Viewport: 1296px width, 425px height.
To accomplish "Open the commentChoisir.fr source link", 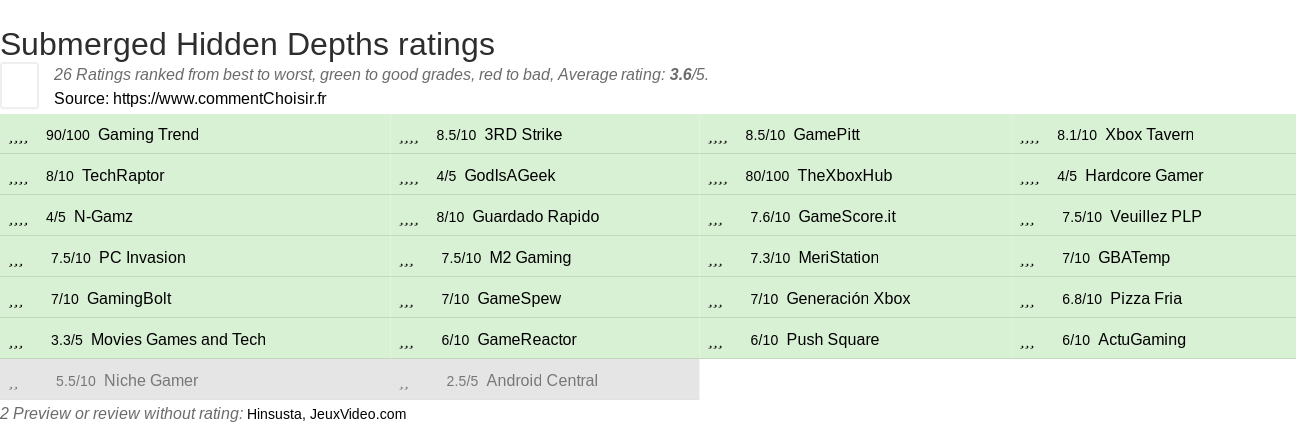I will pos(219,98).
